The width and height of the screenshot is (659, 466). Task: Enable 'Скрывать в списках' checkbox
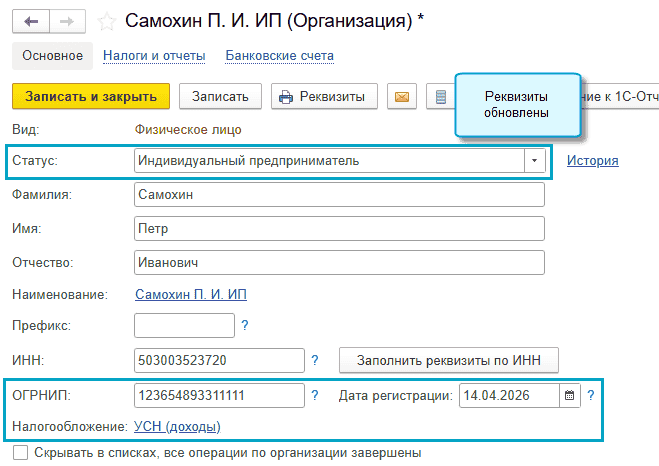coord(21,453)
